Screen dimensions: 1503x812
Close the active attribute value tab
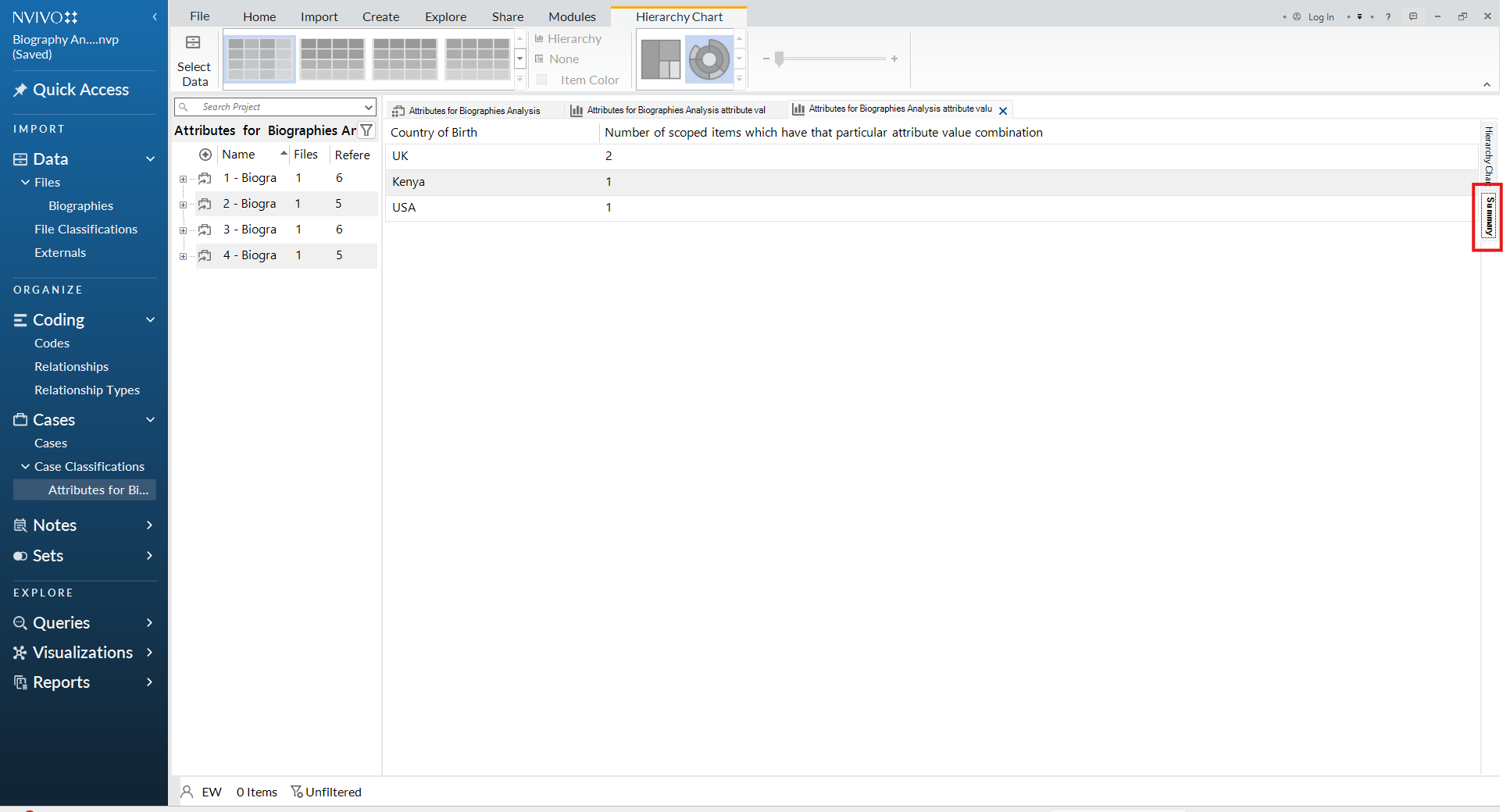pyautogui.click(x=1003, y=111)
